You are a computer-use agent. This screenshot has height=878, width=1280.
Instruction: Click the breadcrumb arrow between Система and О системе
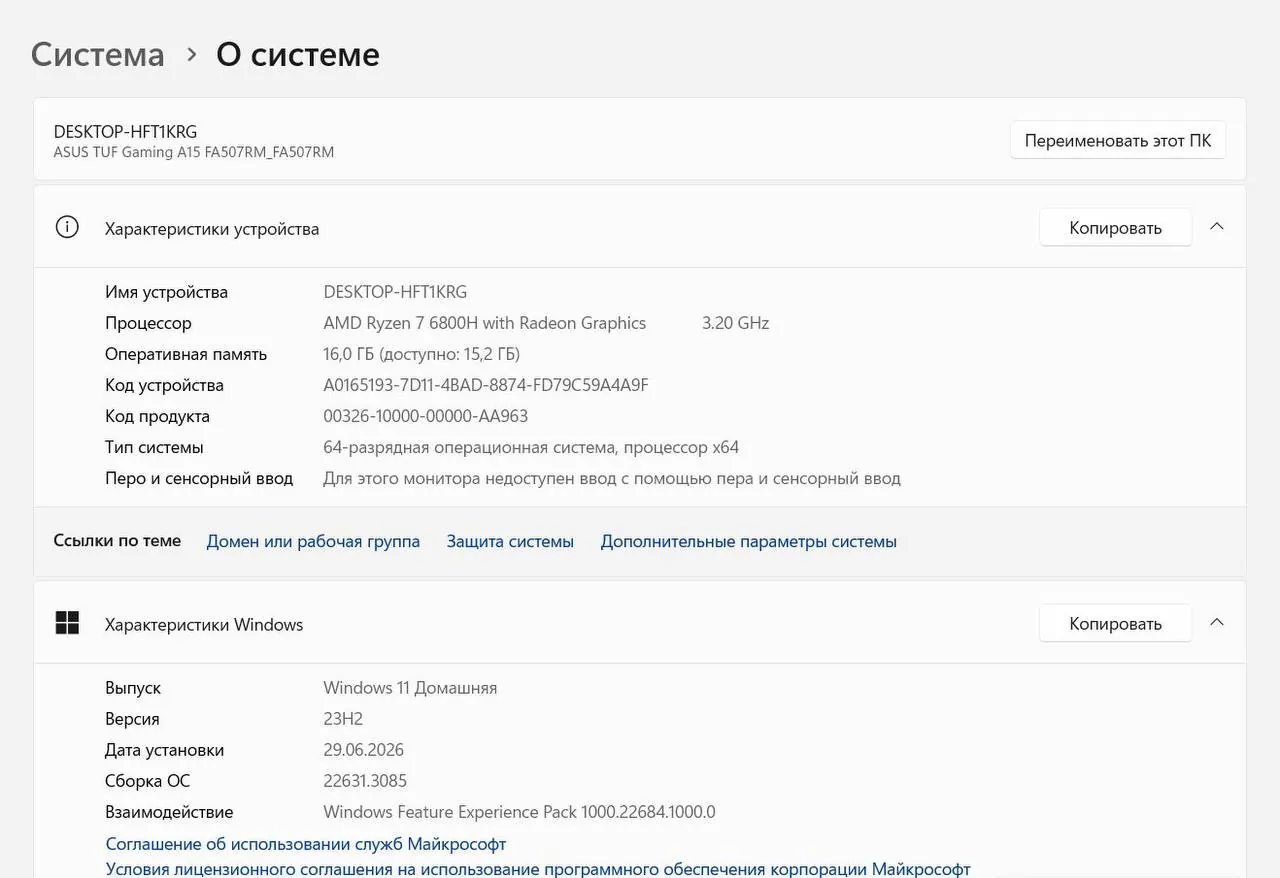click(x=191, y=55)
